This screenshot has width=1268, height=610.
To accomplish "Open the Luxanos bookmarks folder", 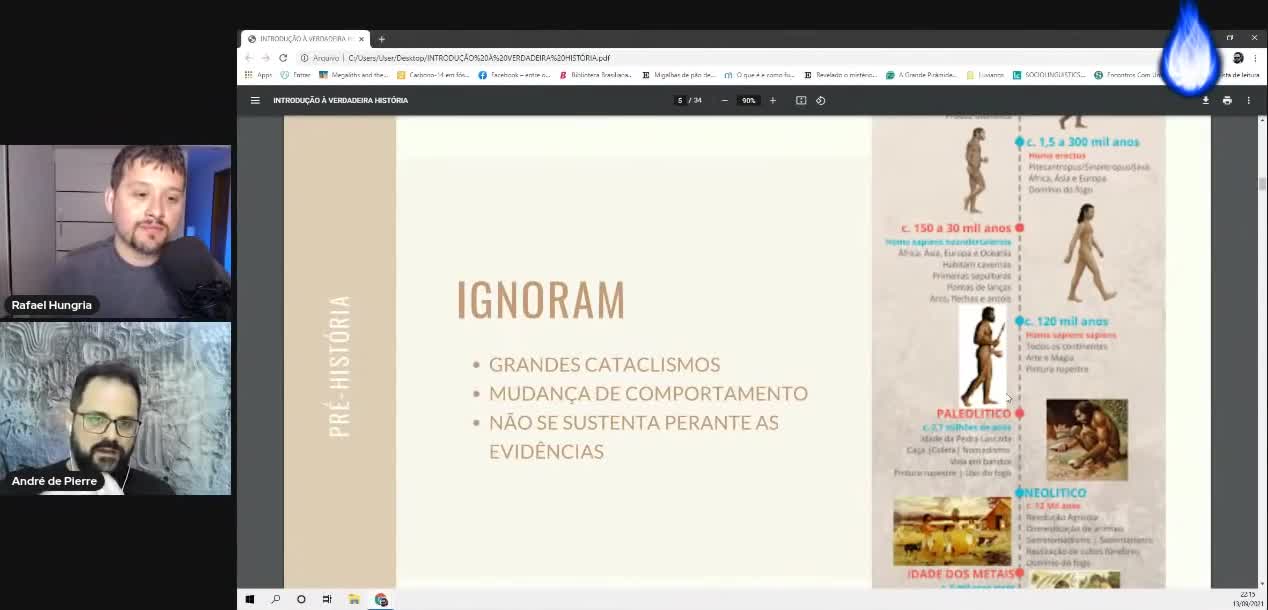I will [985, 75].
